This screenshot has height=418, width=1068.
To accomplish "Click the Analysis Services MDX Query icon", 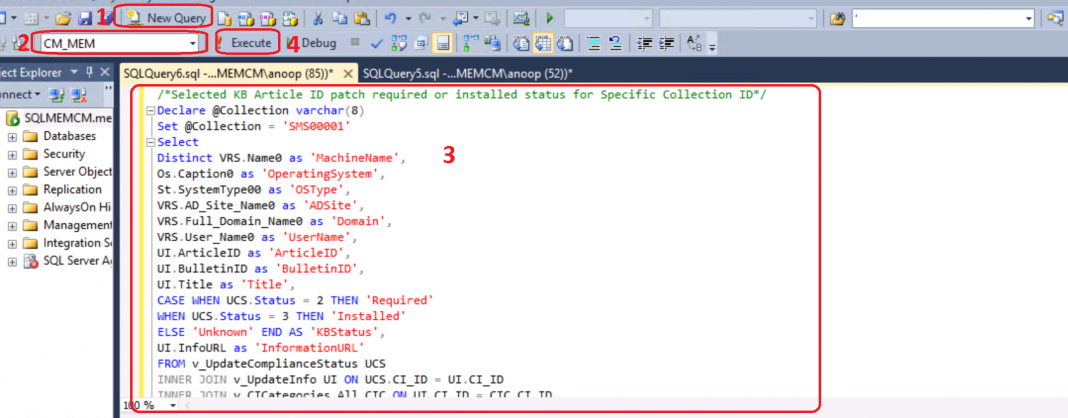I will point(246,18).
